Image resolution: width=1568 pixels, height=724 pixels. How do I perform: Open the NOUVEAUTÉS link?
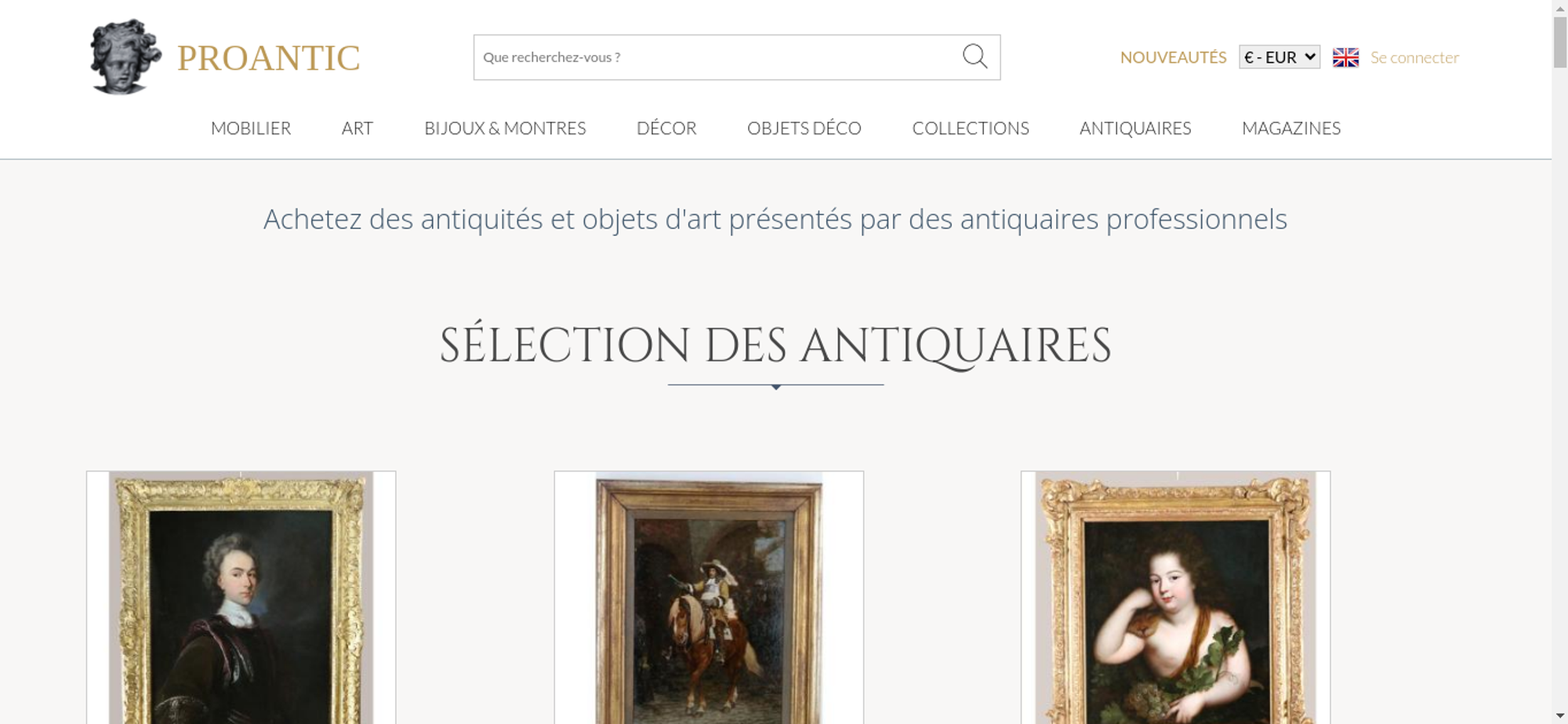(x=1173, y=57)
